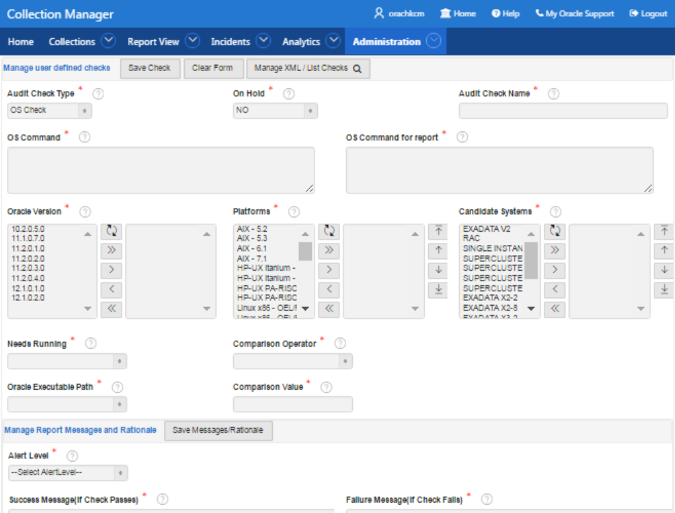Image resolution: width=675 pixels, height=513 pixels.
Task: Remove one selected Oracle Version
Action: click(111, 289)
